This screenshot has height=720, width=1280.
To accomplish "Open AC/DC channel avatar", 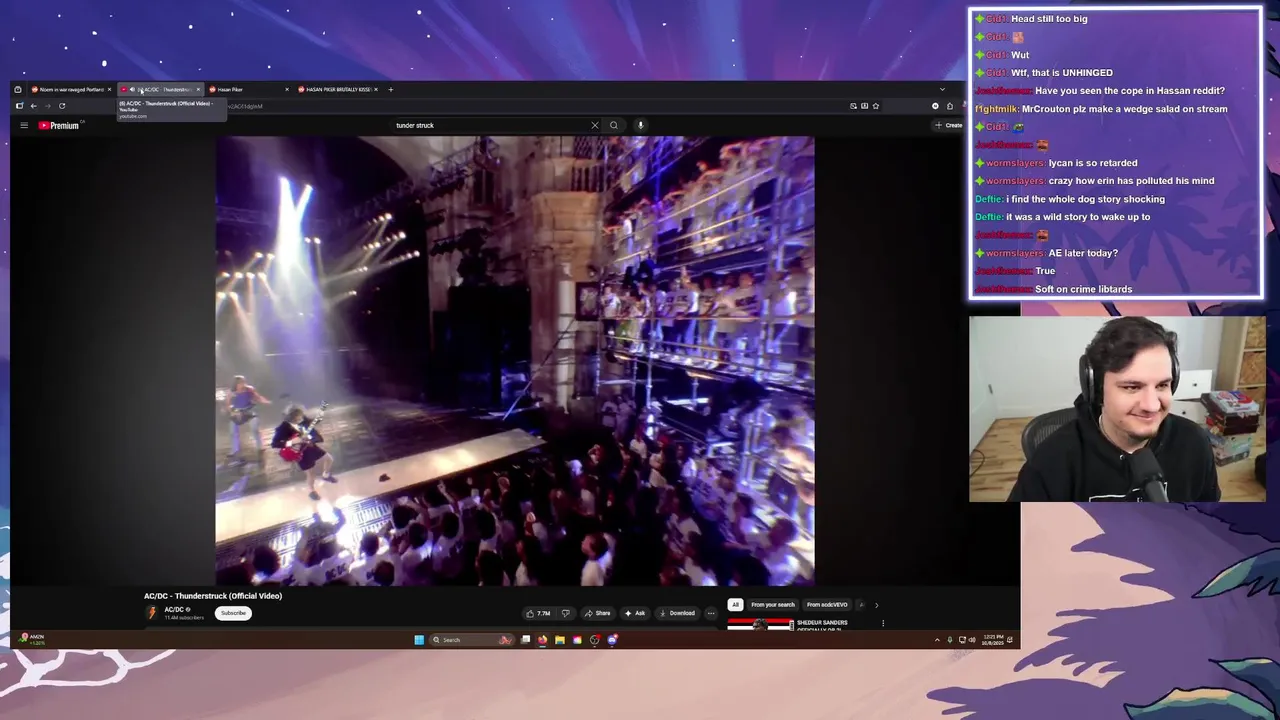I will 152,613.
